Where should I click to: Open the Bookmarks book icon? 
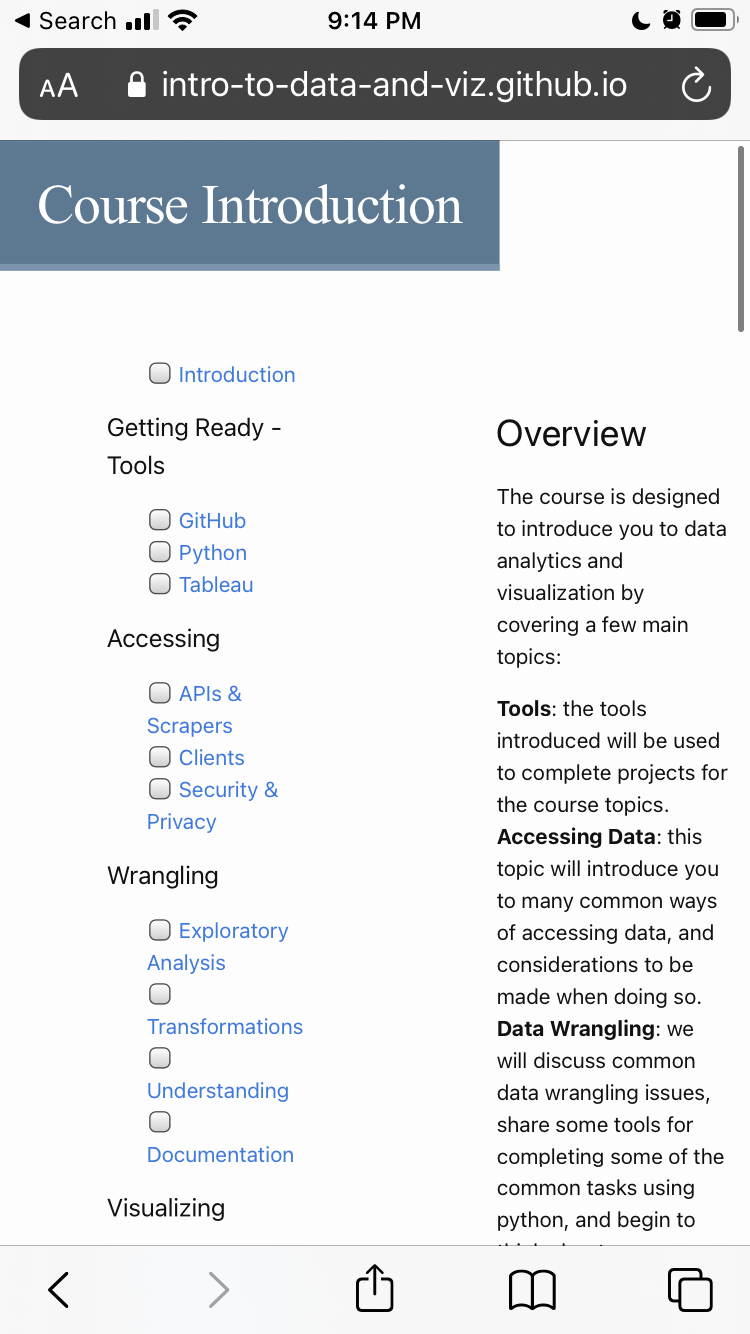(532, 1290)
